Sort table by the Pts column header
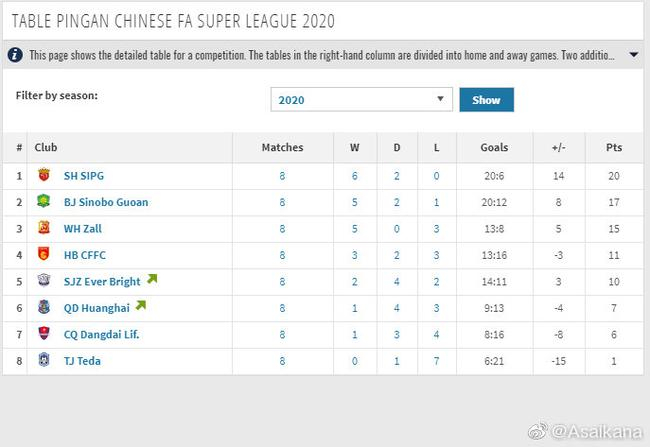Image resolution: width=650 pixels, height=447 pixels. [613, 148]
